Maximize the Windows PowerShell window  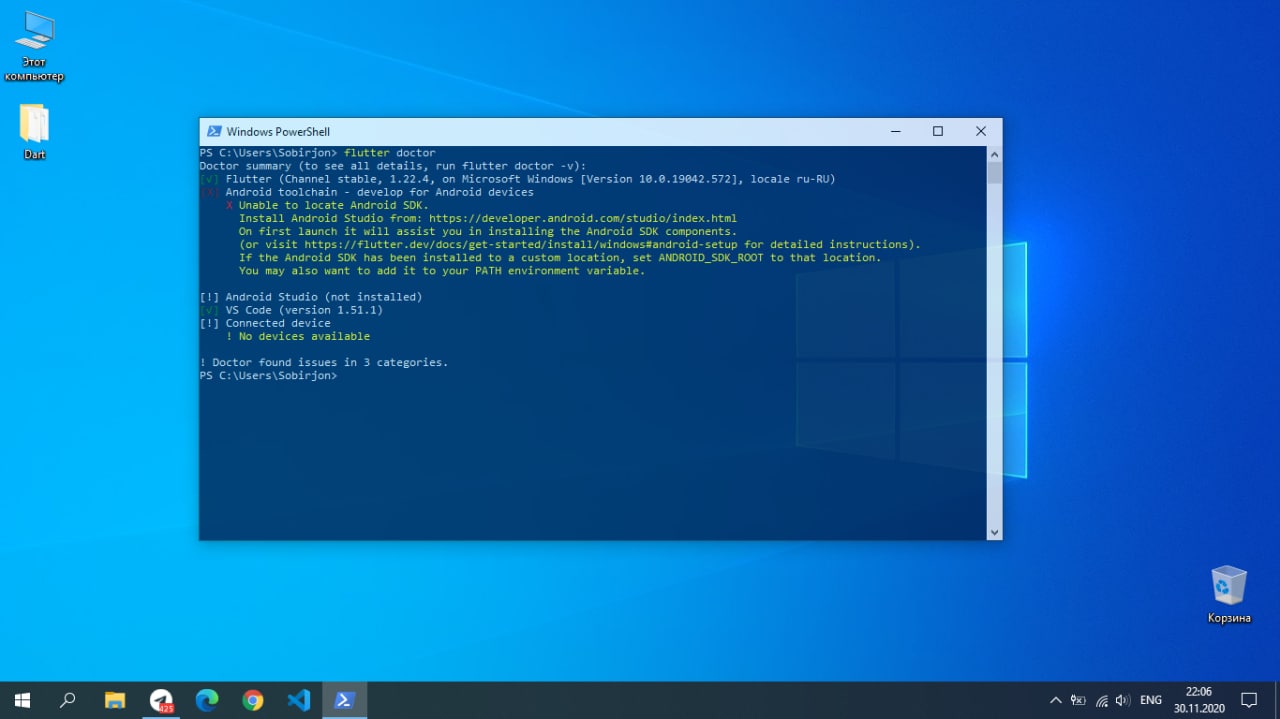coord(938,131)
